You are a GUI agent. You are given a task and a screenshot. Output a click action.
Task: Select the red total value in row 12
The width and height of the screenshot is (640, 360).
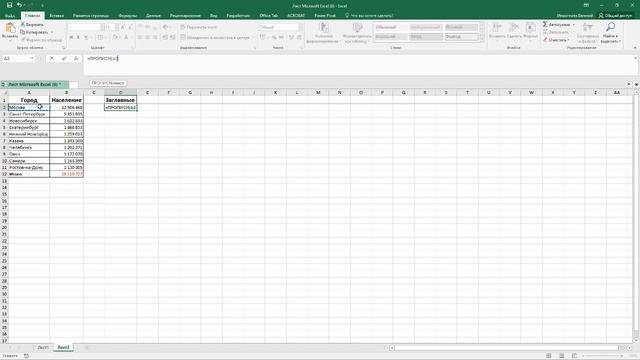(x=66, y=174)
